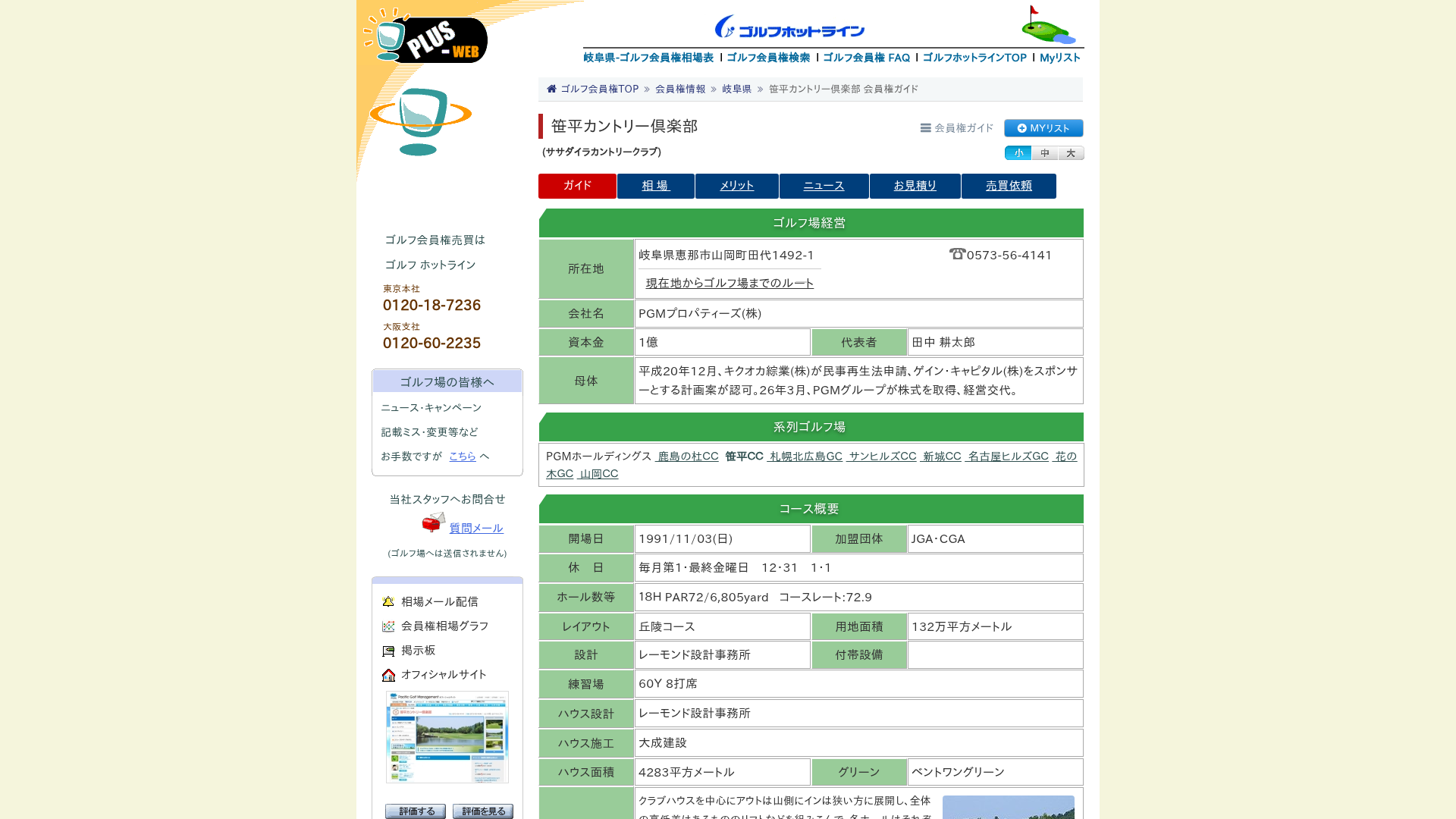Click the golf green flag illustration
This screenshot has width=1456, height=819.
(1048, 24)
